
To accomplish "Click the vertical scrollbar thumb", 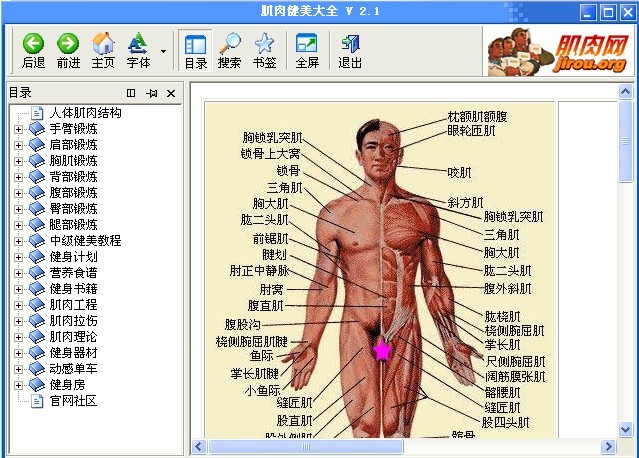I will (626, 141).
